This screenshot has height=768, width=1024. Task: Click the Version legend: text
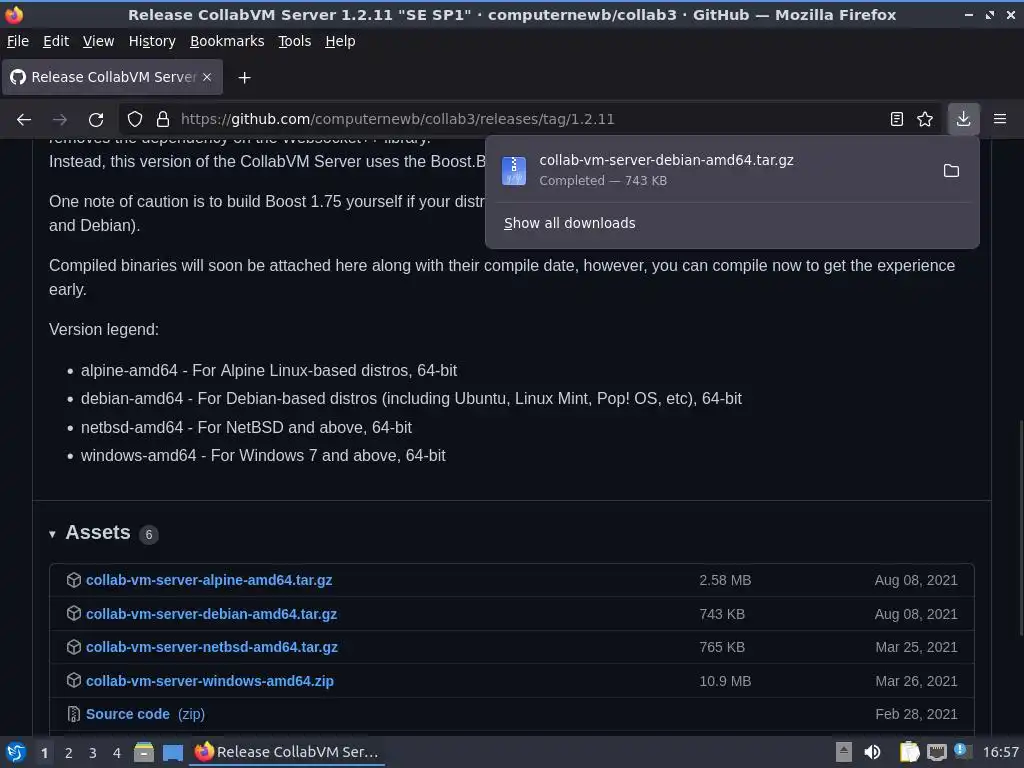tap(104, 329)
